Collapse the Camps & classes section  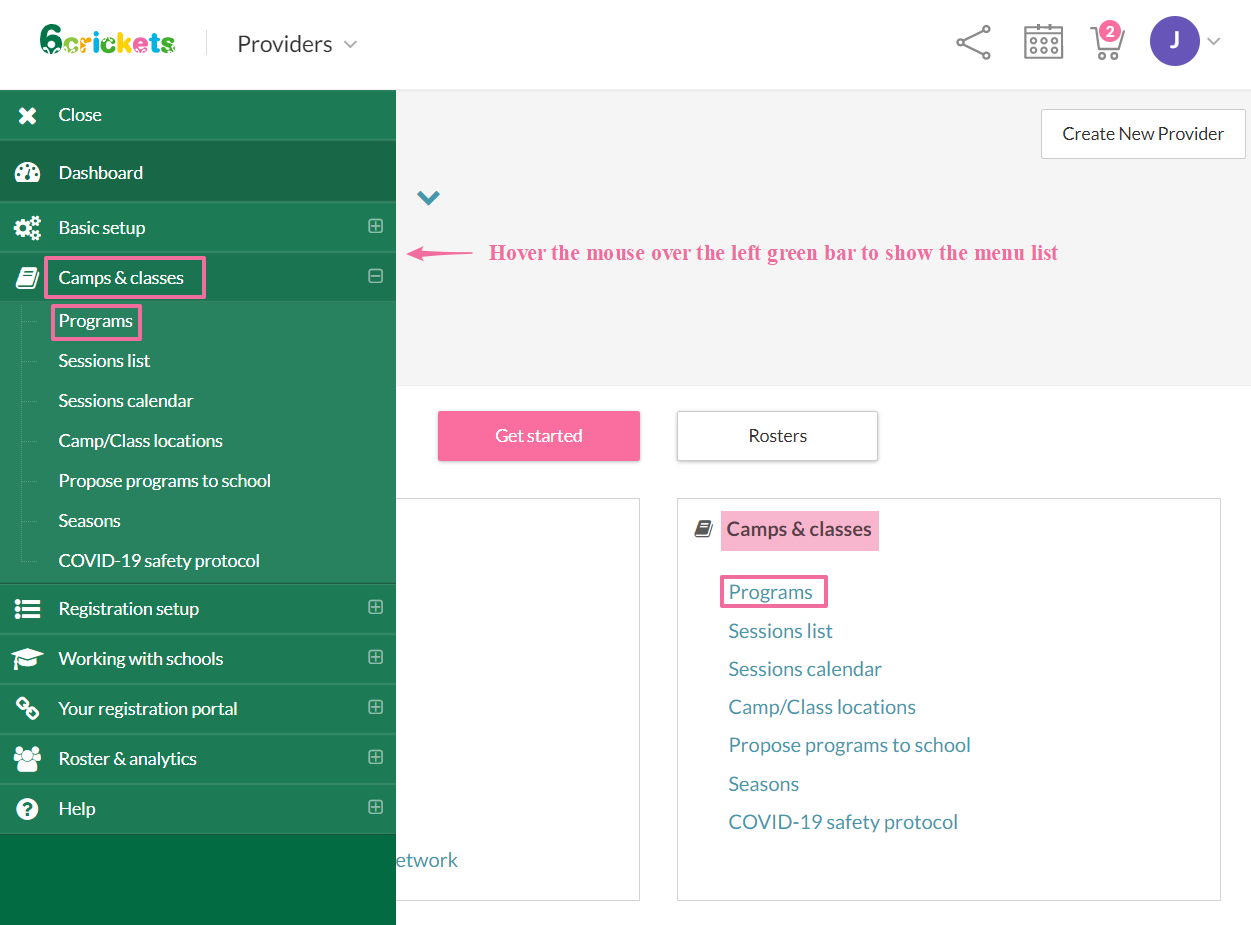(x=375, y=277)
